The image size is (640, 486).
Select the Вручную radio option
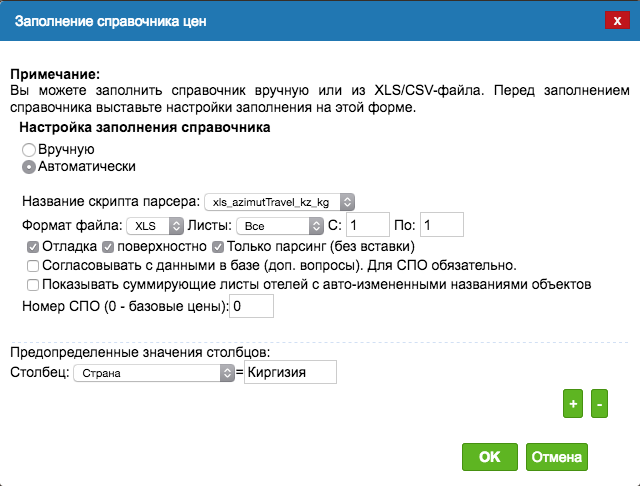[x=29, y=150]
